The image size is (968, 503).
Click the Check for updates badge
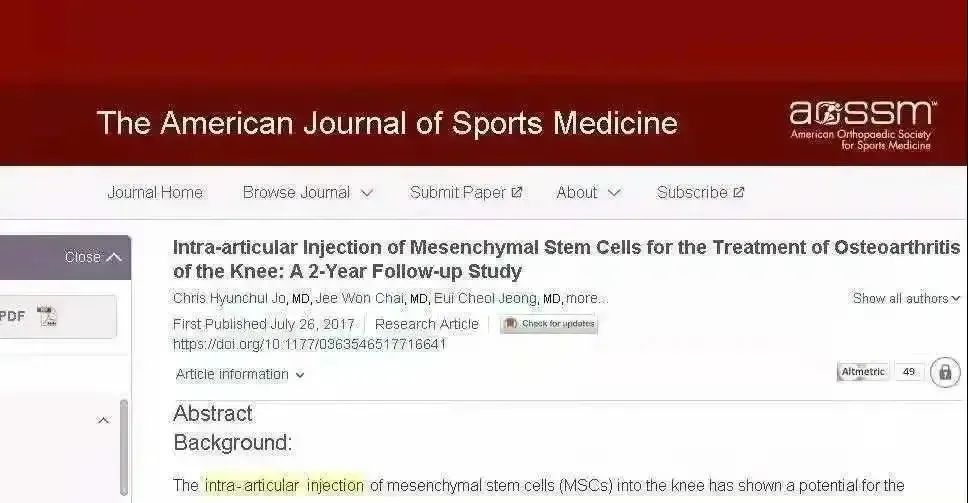click(549, 324)
